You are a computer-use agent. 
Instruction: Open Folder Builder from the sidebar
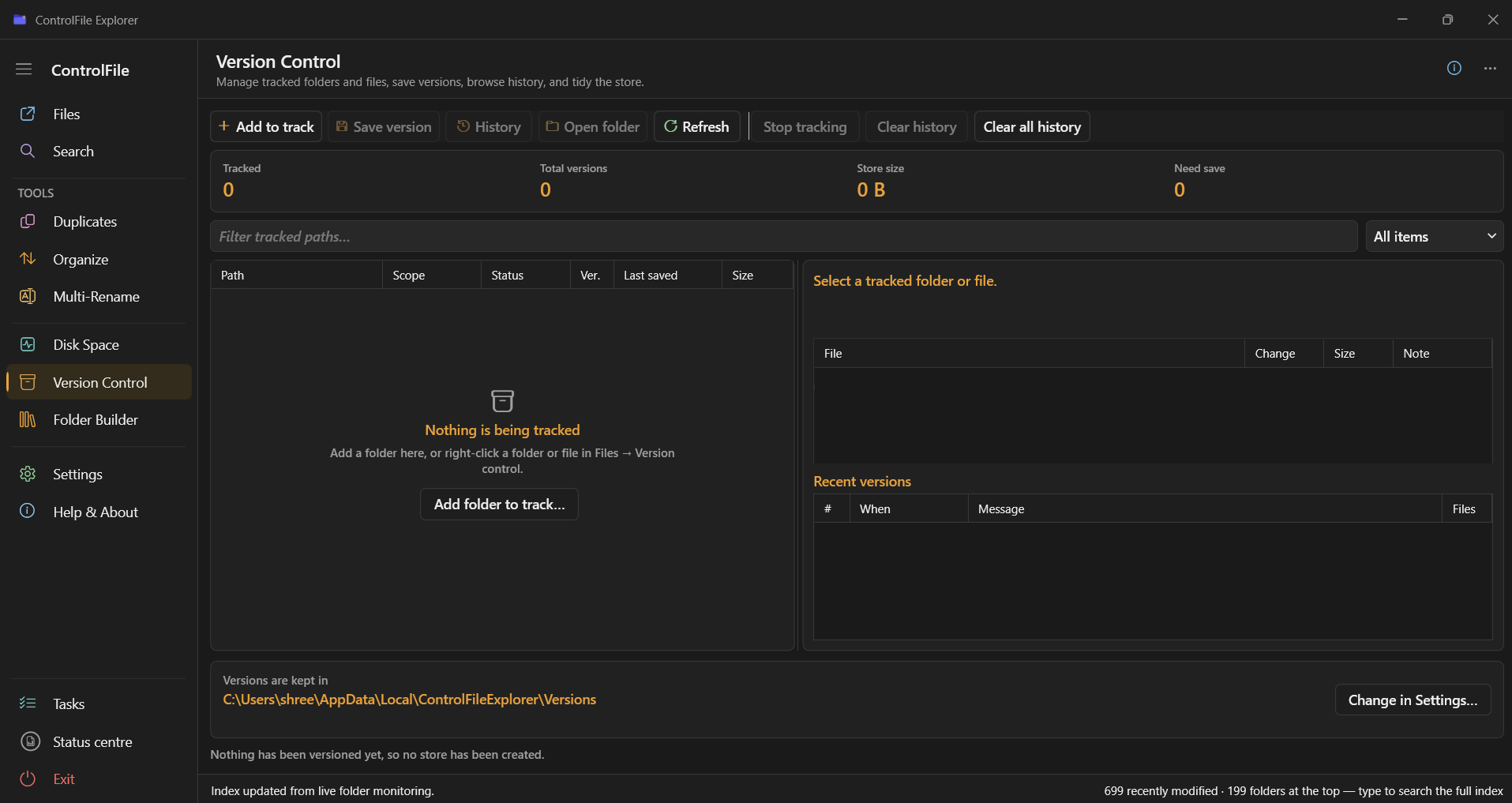[99, 419]
